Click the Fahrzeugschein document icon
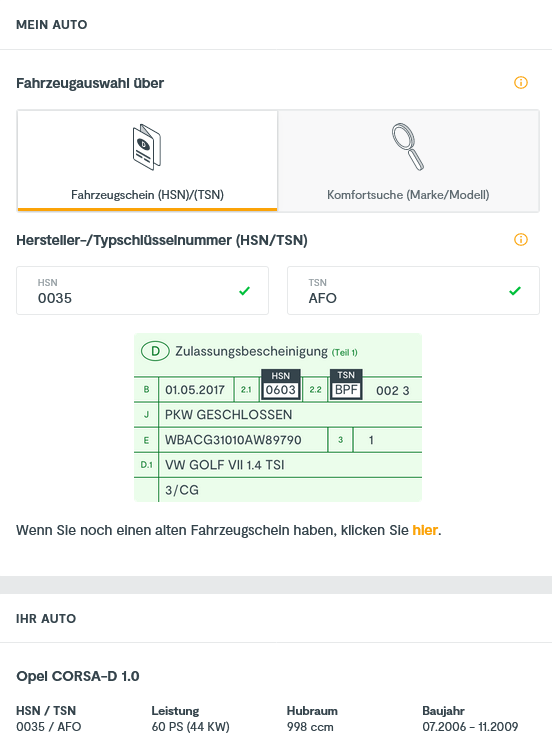The height and width of the screenshot is (754, 552). click(147, 148)
